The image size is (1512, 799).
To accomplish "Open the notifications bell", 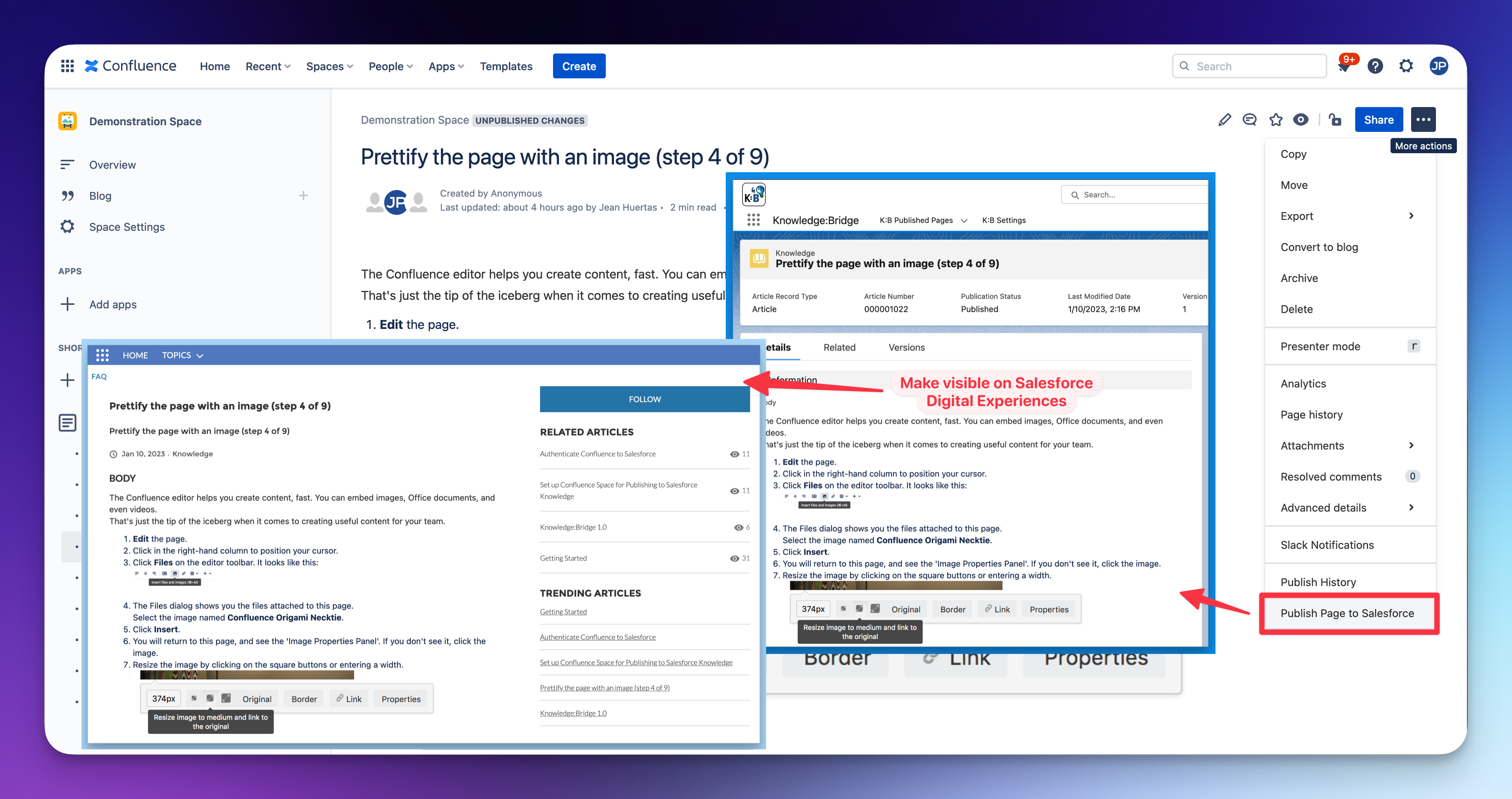I will click(1344, 67).
